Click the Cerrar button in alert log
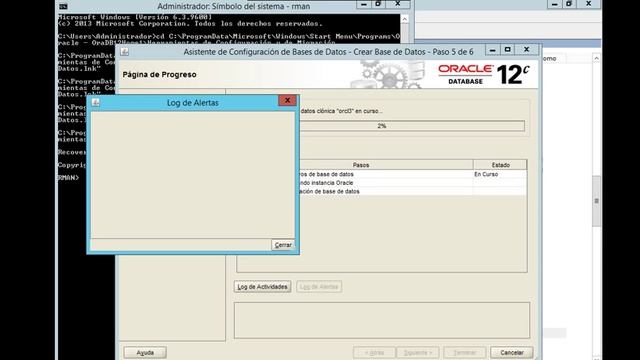Image resolution: width=640 pixels, height=360 pixels. [x=283, y=245]
